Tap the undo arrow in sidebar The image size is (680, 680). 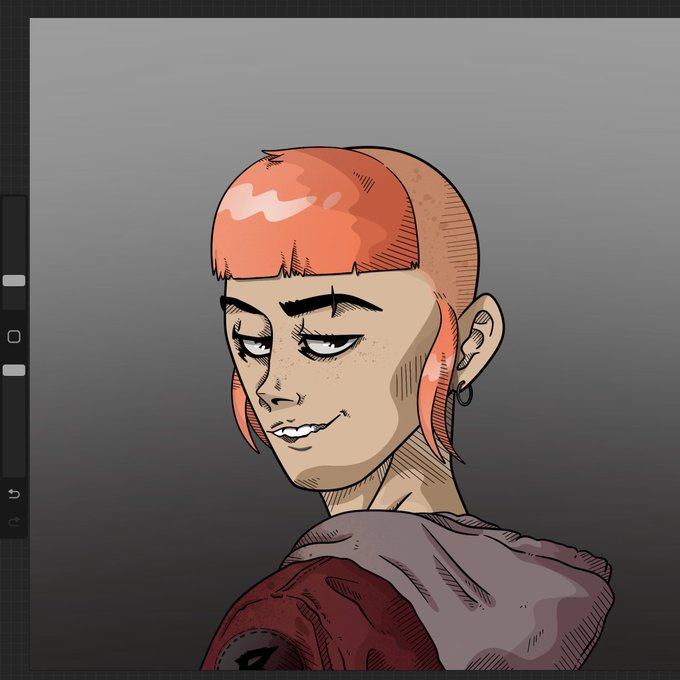pyautogui.click(x=14, y=494)
